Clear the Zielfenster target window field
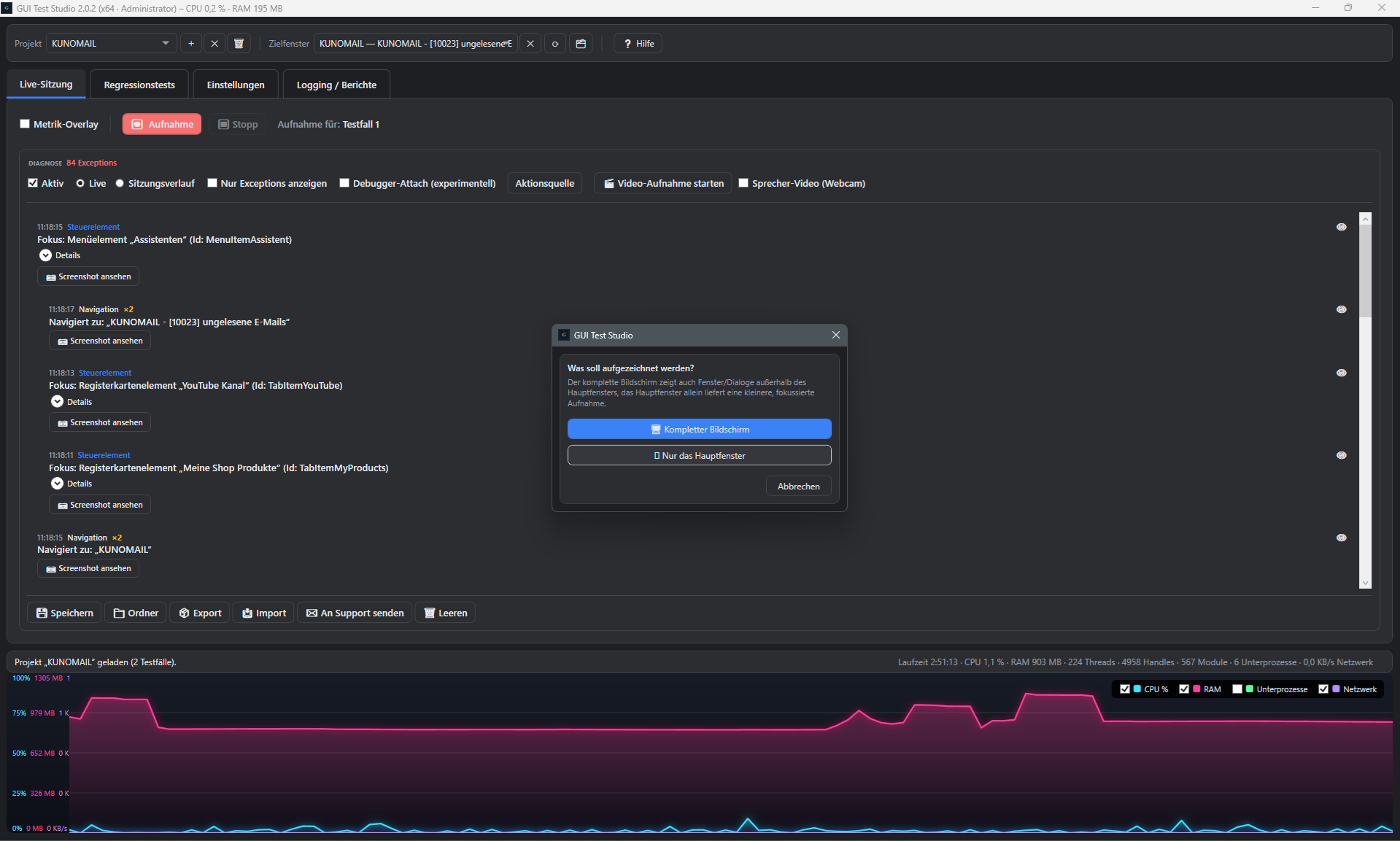 coord(530,44)
